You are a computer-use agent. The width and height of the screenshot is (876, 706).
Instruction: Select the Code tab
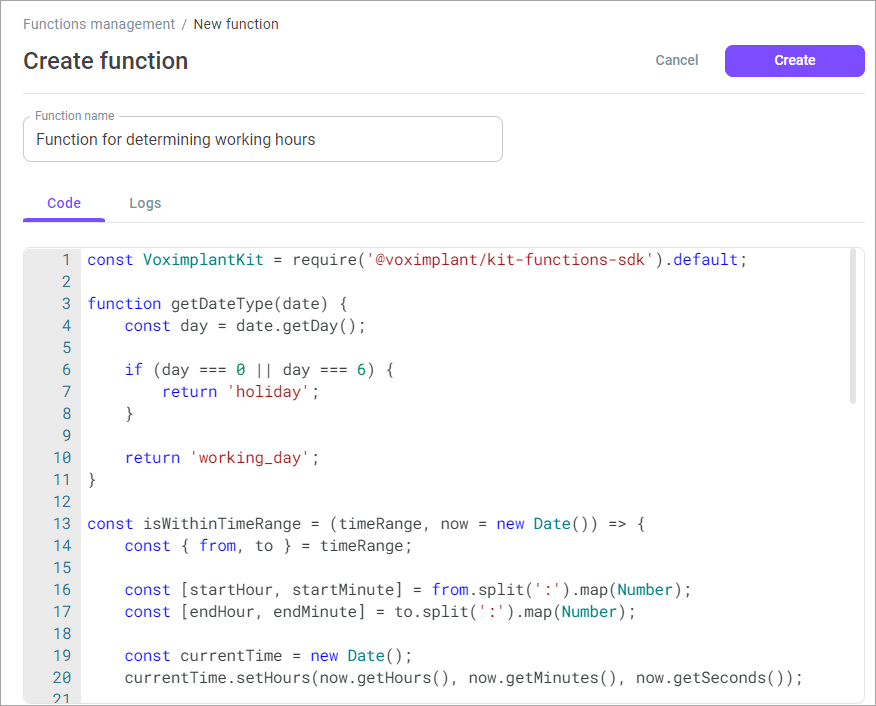coord(64,203)
